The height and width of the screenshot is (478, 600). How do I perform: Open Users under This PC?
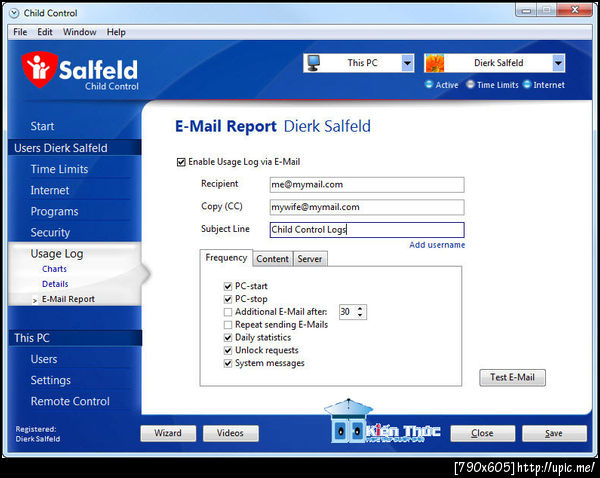click(44, 359)
